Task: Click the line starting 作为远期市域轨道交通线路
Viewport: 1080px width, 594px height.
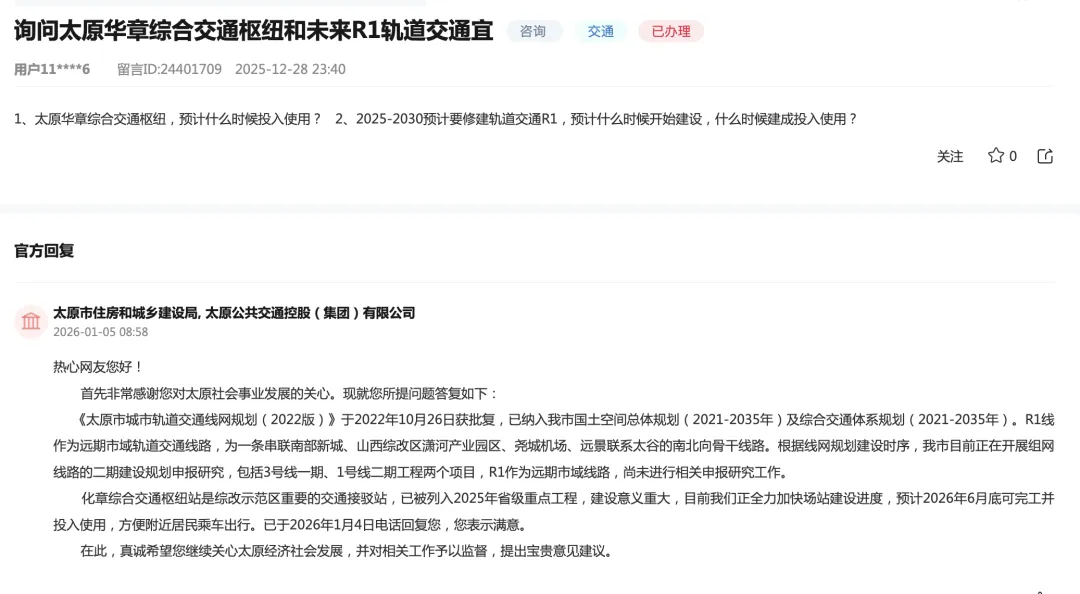Action: [x=554, y=446]
